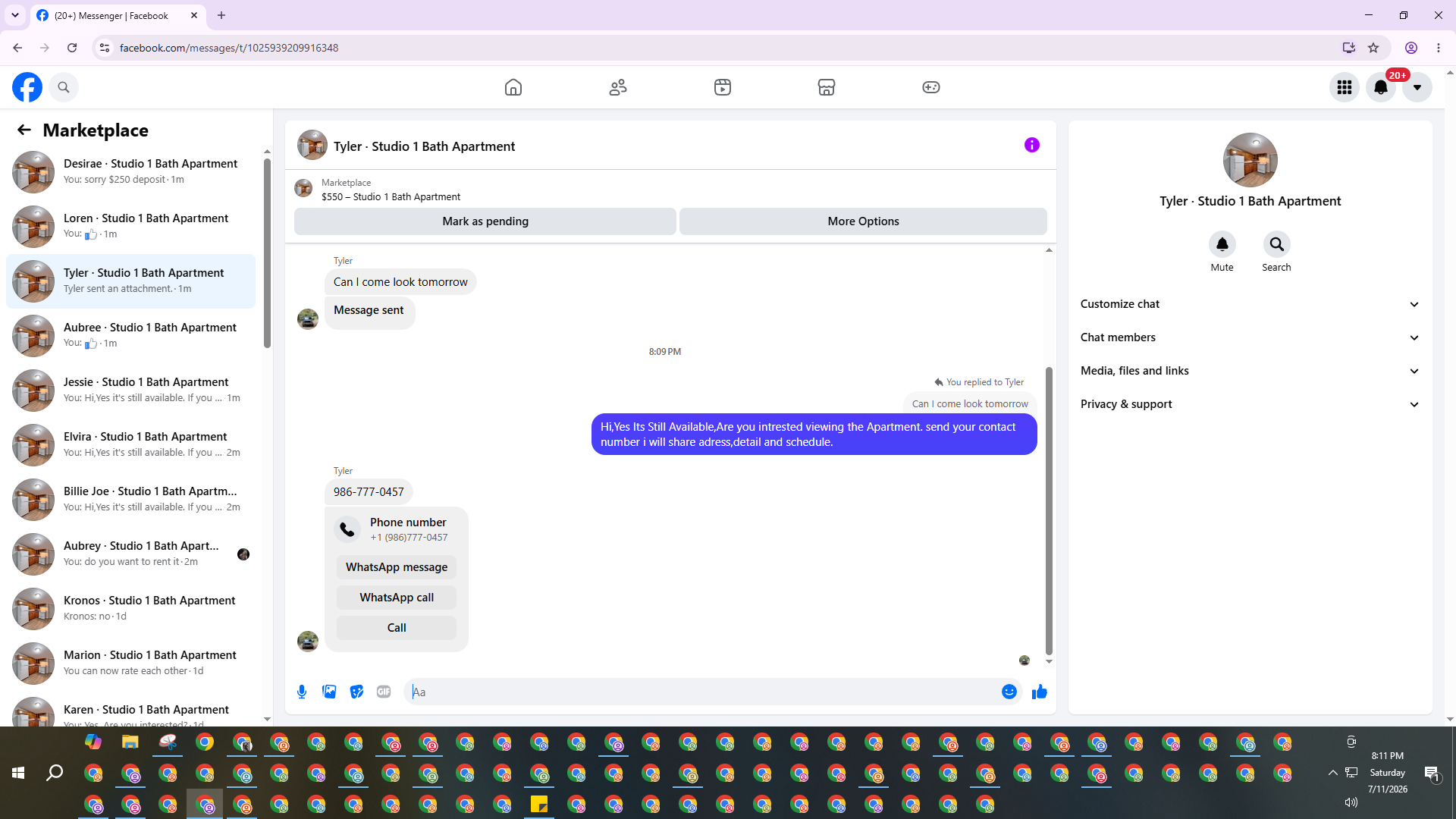Send a WhatsApp message to Tyler
The height and width of the screenshot is (819, 1456).
coord(397,567)
